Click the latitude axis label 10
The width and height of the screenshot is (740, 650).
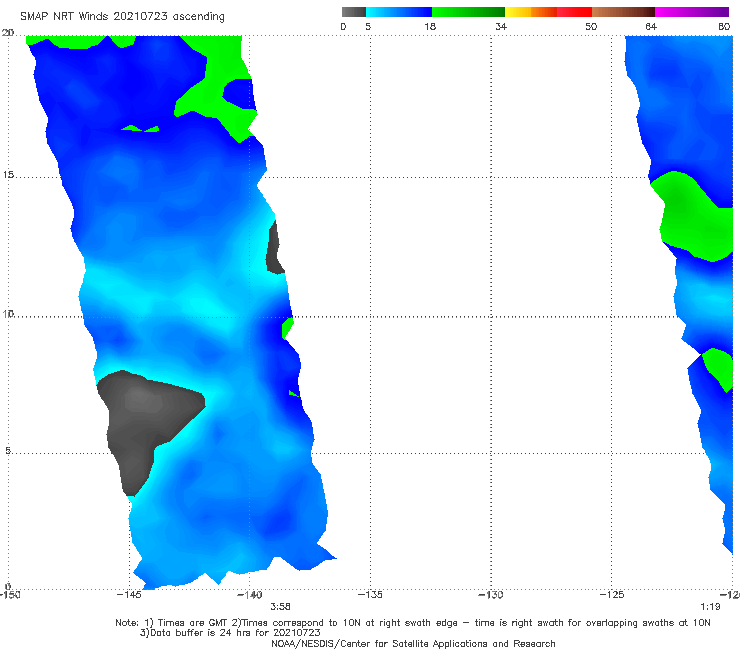pyautogui.click(x=8, y=313)
